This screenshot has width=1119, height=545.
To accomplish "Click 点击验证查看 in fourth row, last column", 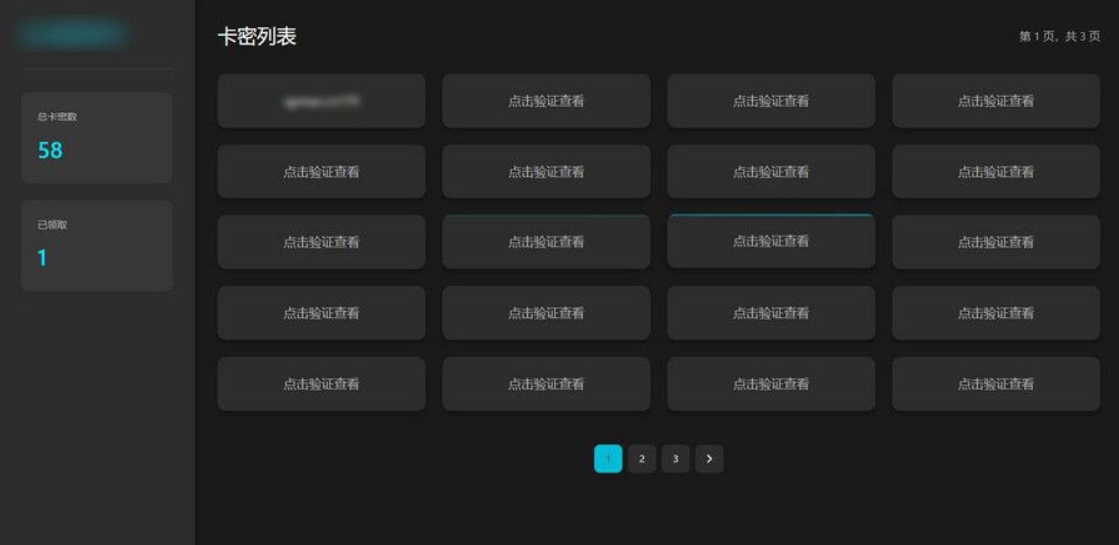I will point(996,313).
